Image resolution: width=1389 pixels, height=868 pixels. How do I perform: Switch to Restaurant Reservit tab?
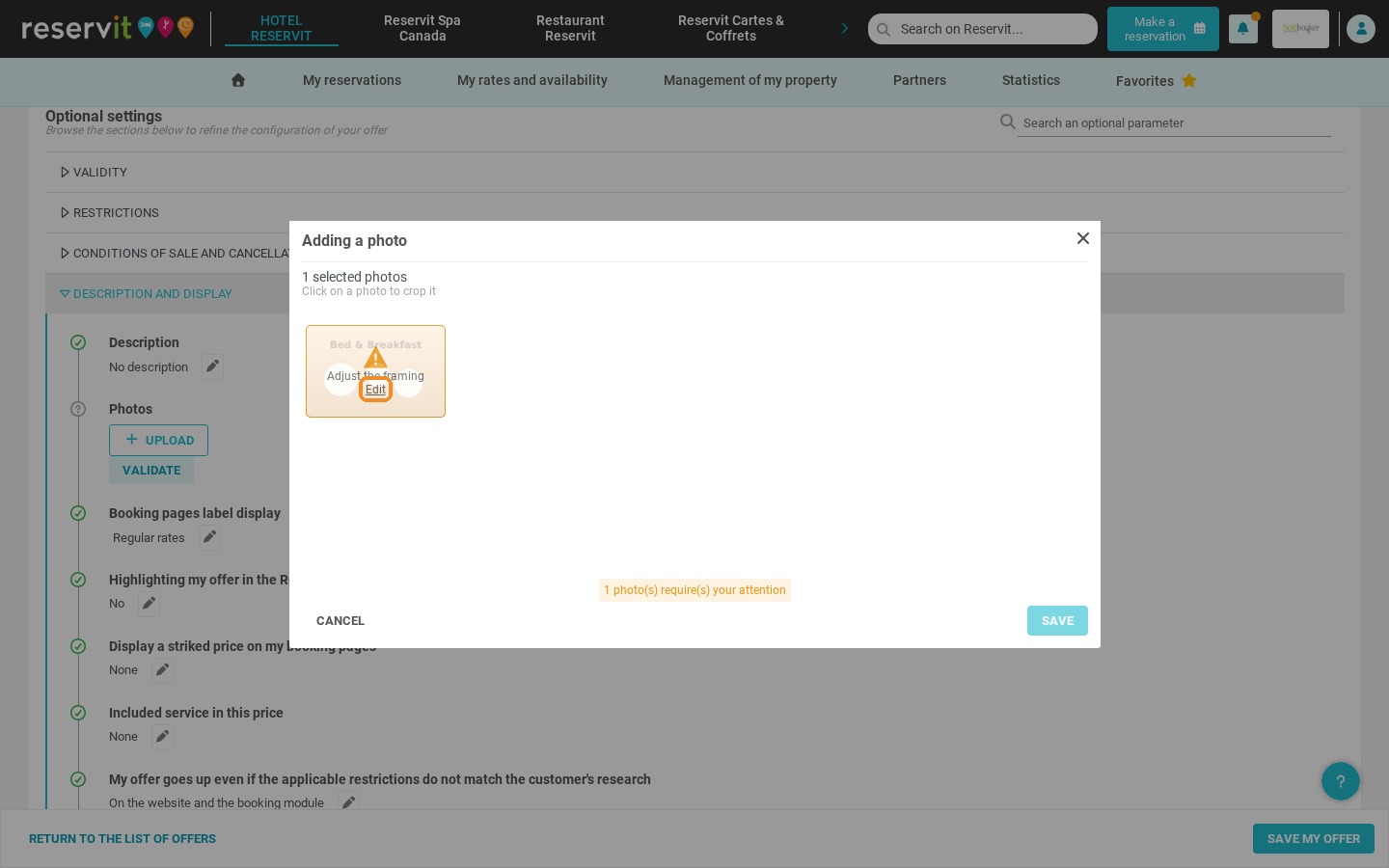click(570, 28)
